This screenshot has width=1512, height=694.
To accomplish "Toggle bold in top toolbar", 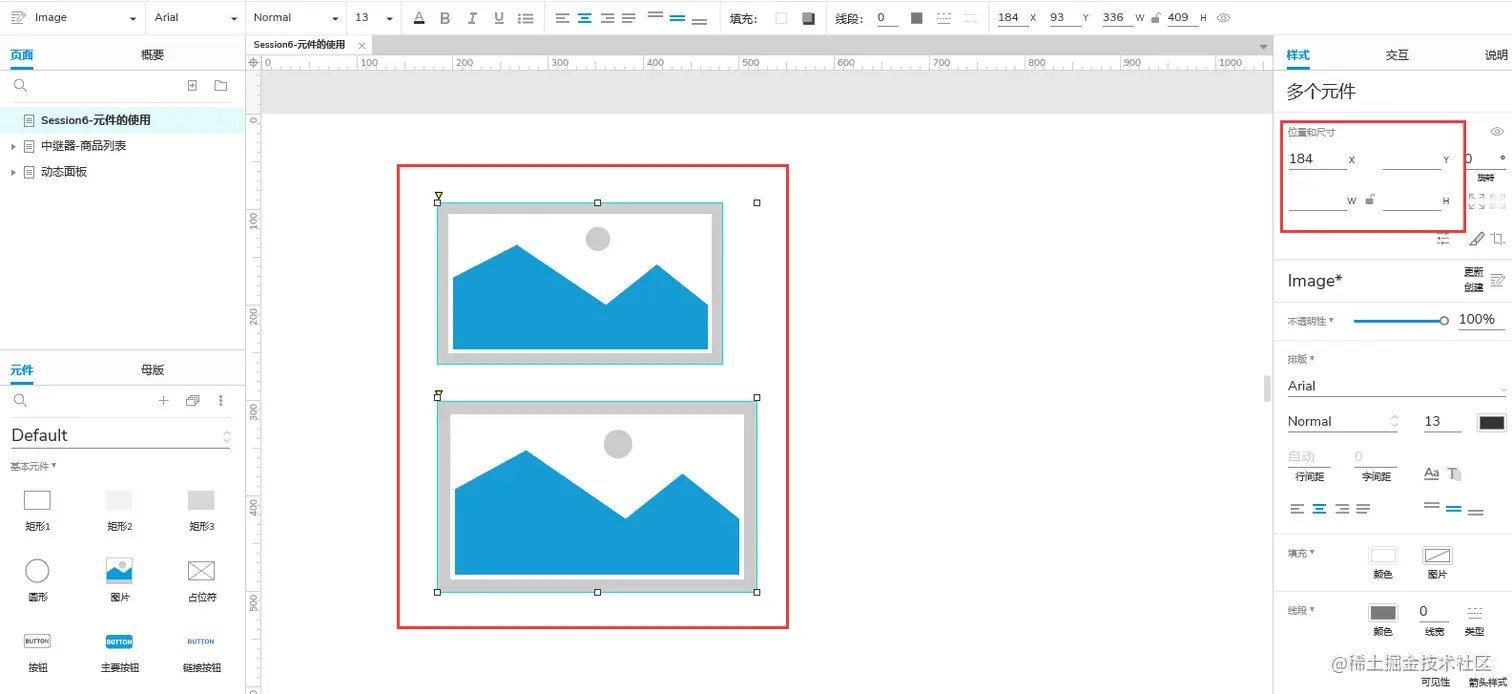I will coord(445,18).
